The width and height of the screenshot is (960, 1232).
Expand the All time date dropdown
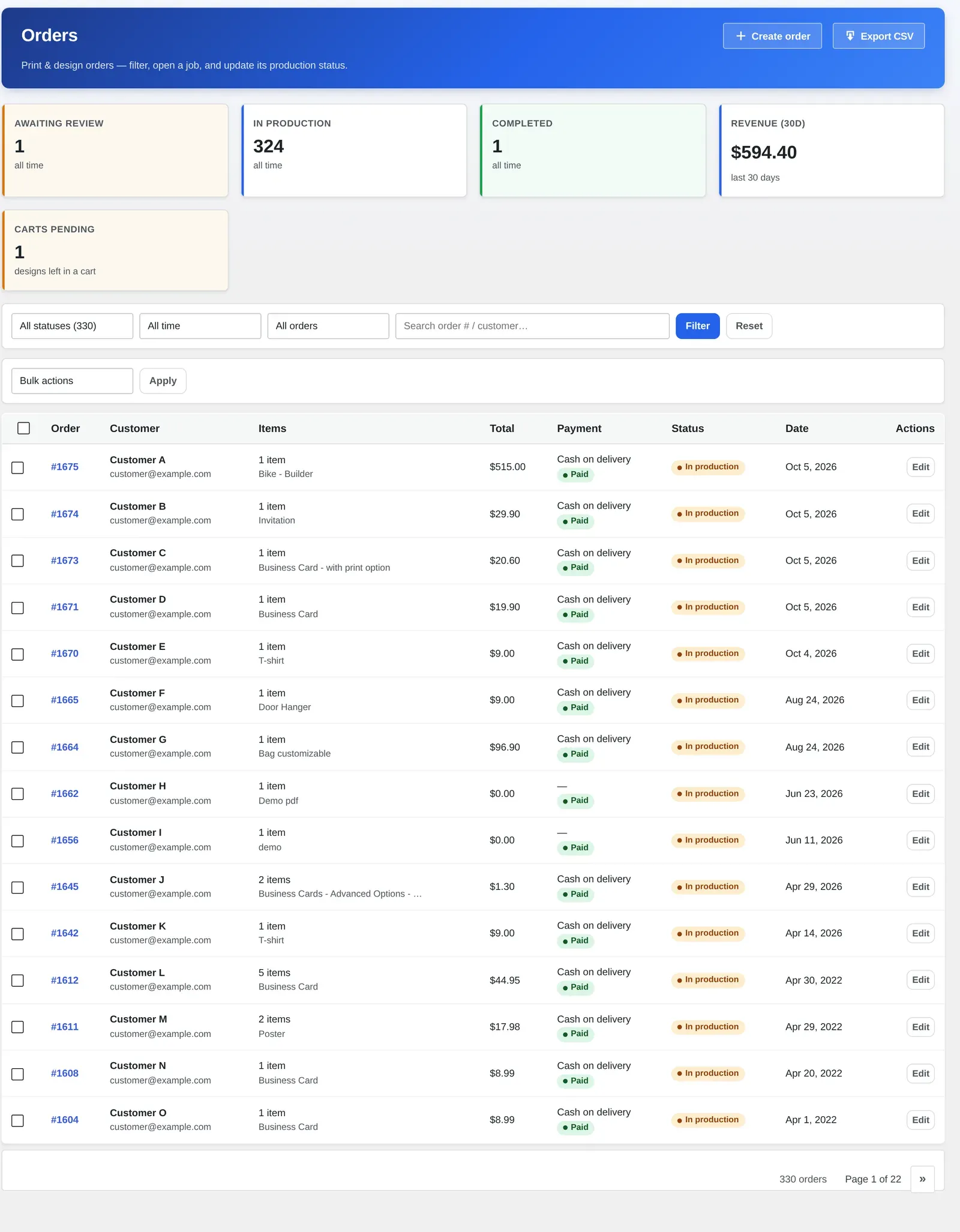(x=200, y=326)
